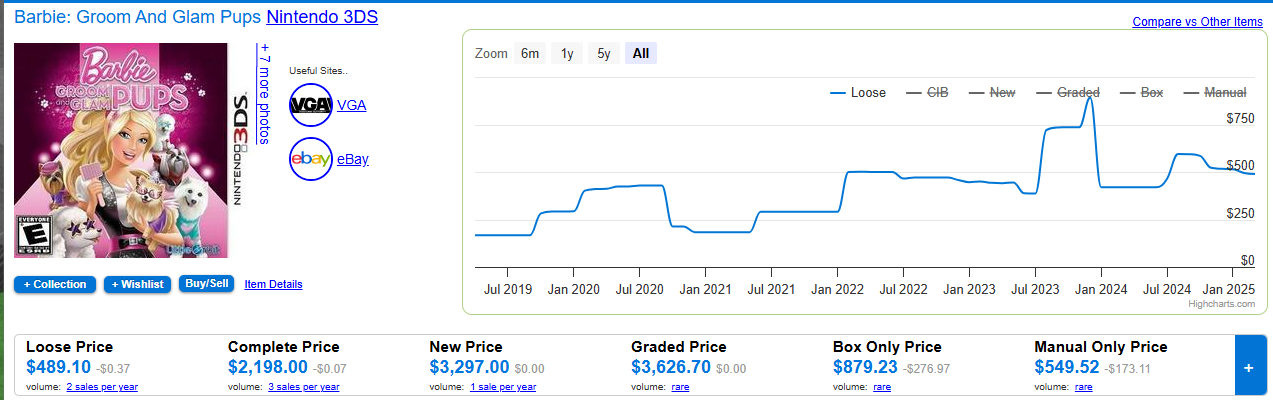Click the Loose price change -$0.37
This screenshot has width=1273, height=400.
[x=113, y=369]
